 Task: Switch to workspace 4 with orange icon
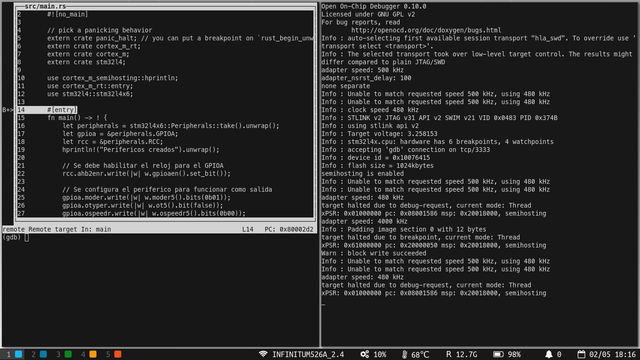click(89, 354)
